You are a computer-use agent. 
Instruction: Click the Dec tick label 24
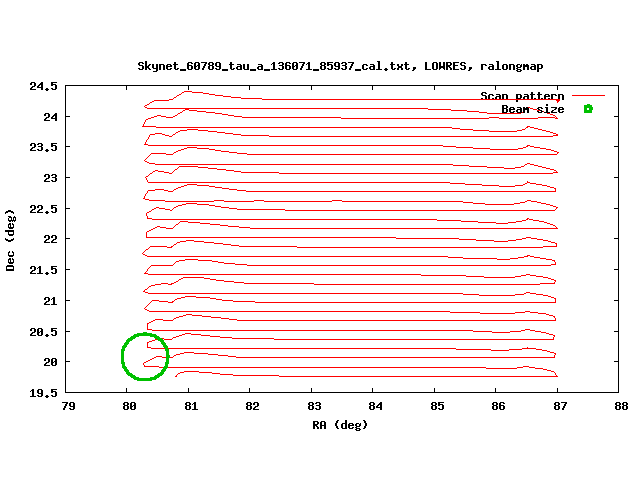pyautogui.click(x=51, y=117)
